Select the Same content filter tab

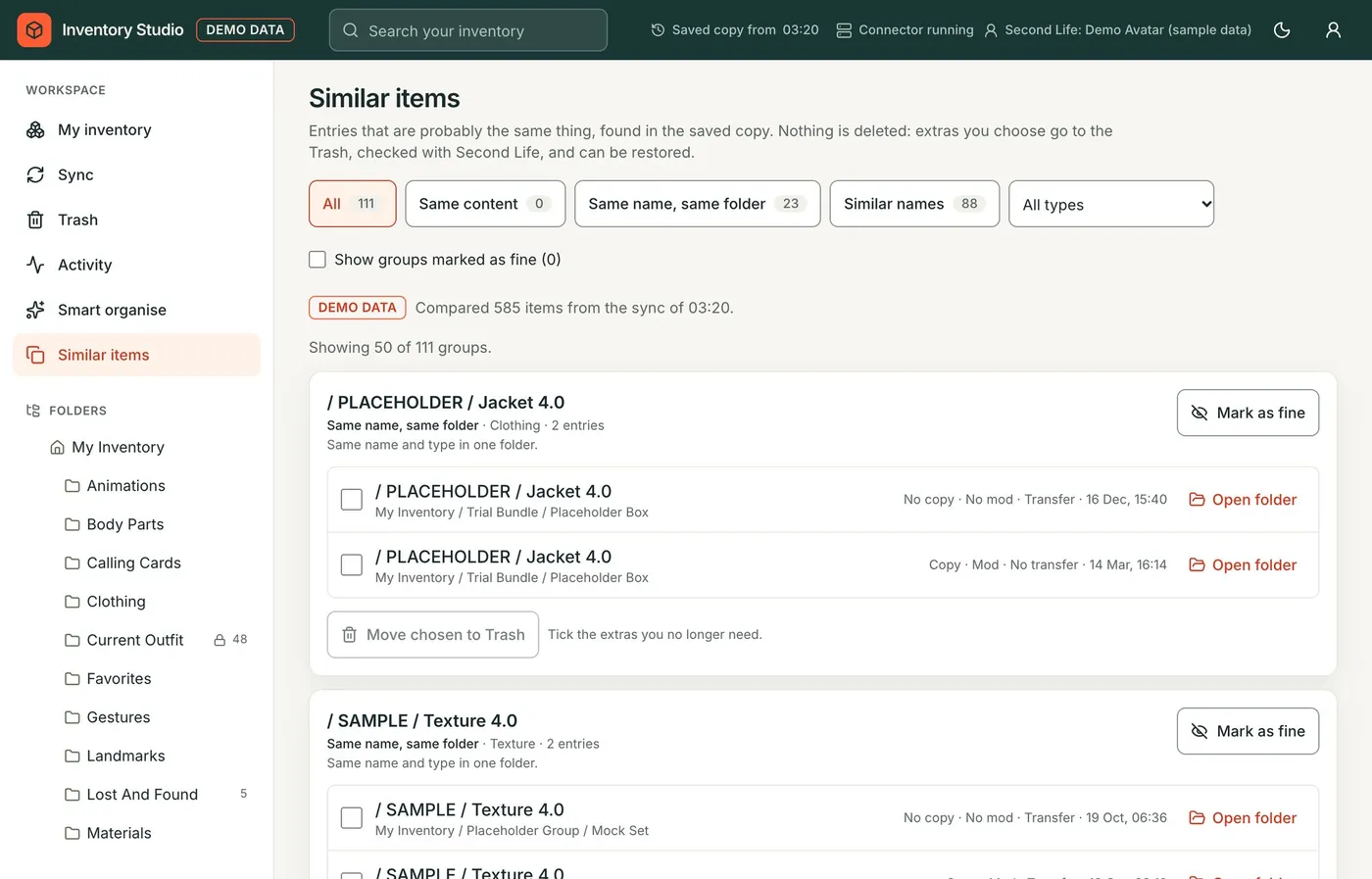[x=485, y=204]
